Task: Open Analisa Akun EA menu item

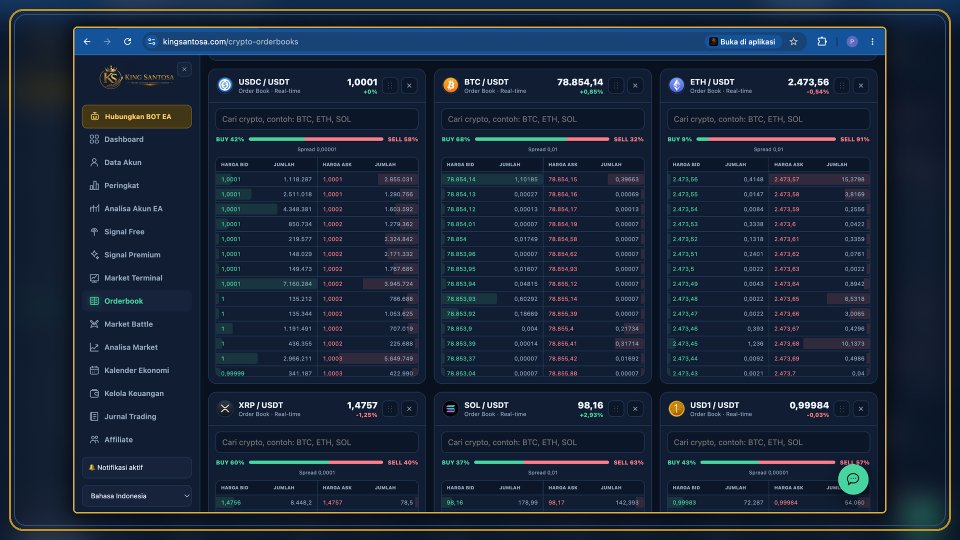Action: [x=137, y=209]
